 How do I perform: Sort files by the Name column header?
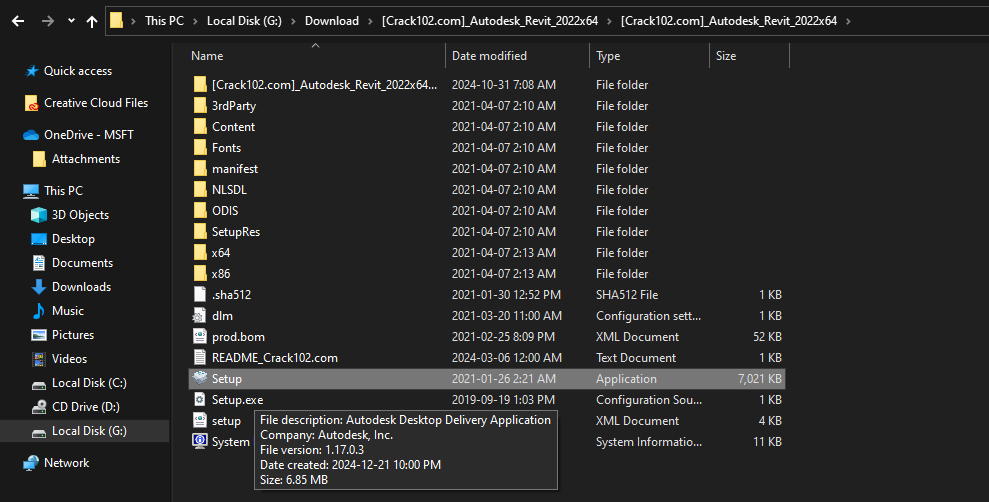[207, 56]
